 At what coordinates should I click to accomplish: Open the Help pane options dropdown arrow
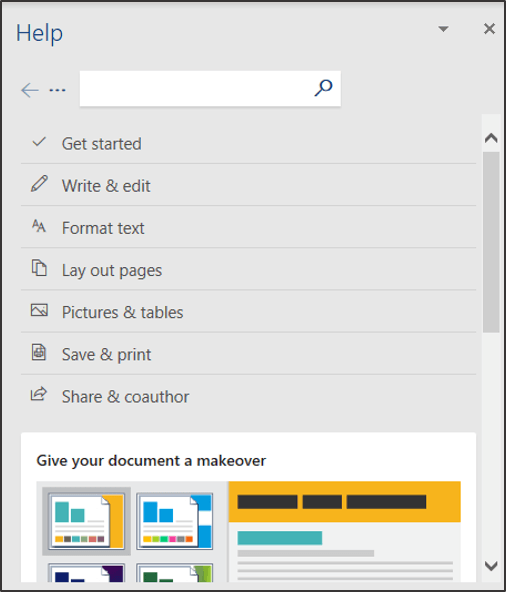(443, 29)
